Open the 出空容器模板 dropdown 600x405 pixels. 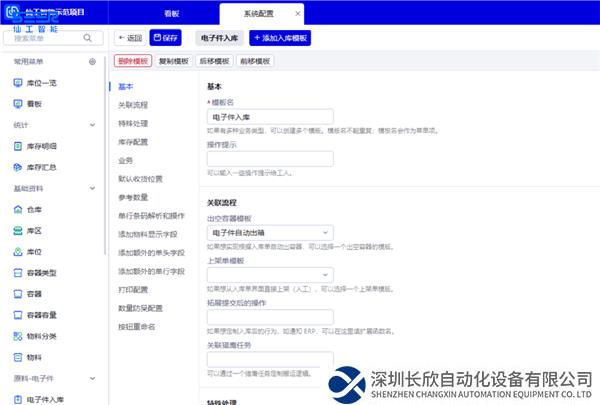tap(269, 232)
